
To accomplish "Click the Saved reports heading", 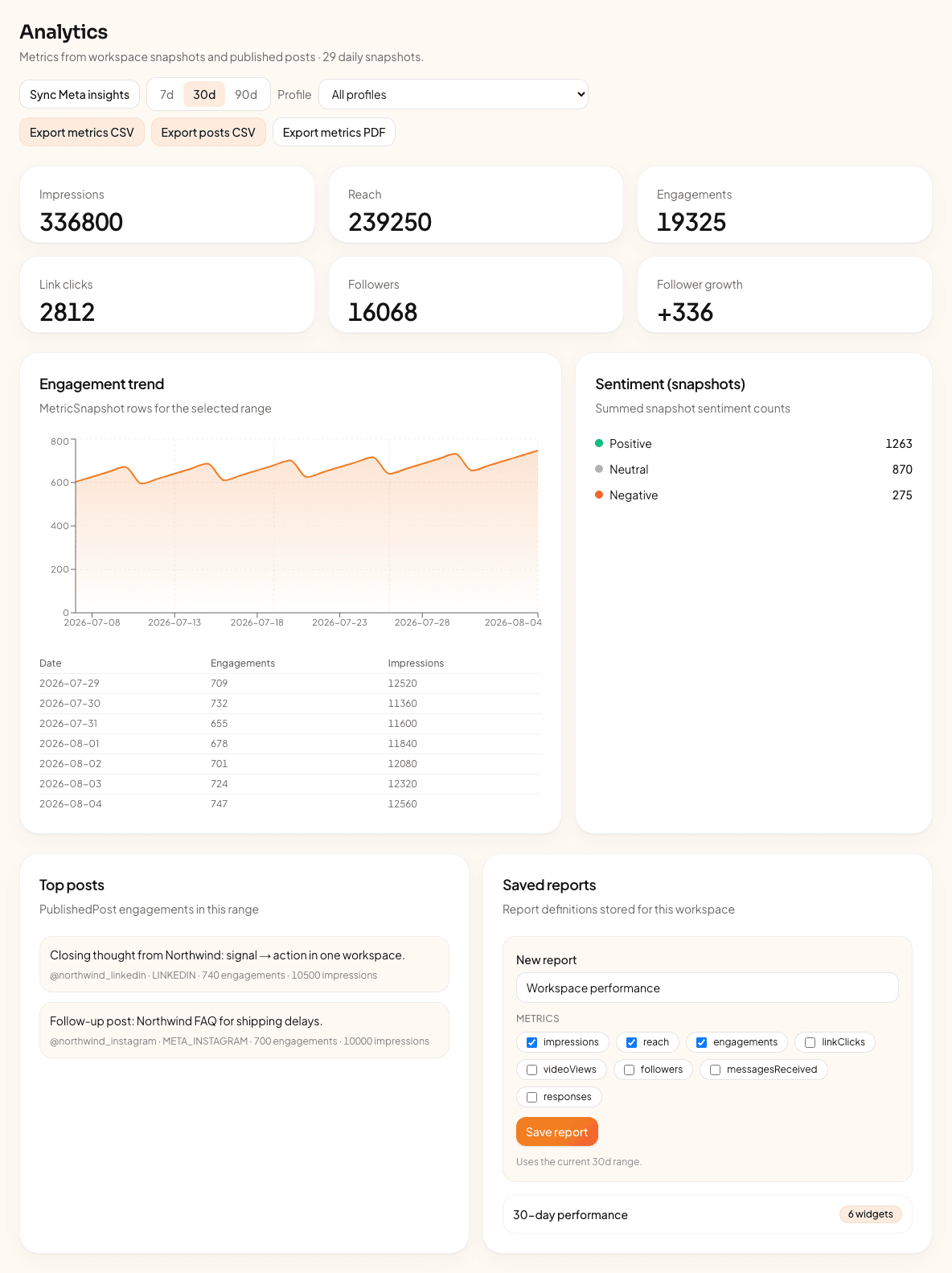I will [549, 885].
